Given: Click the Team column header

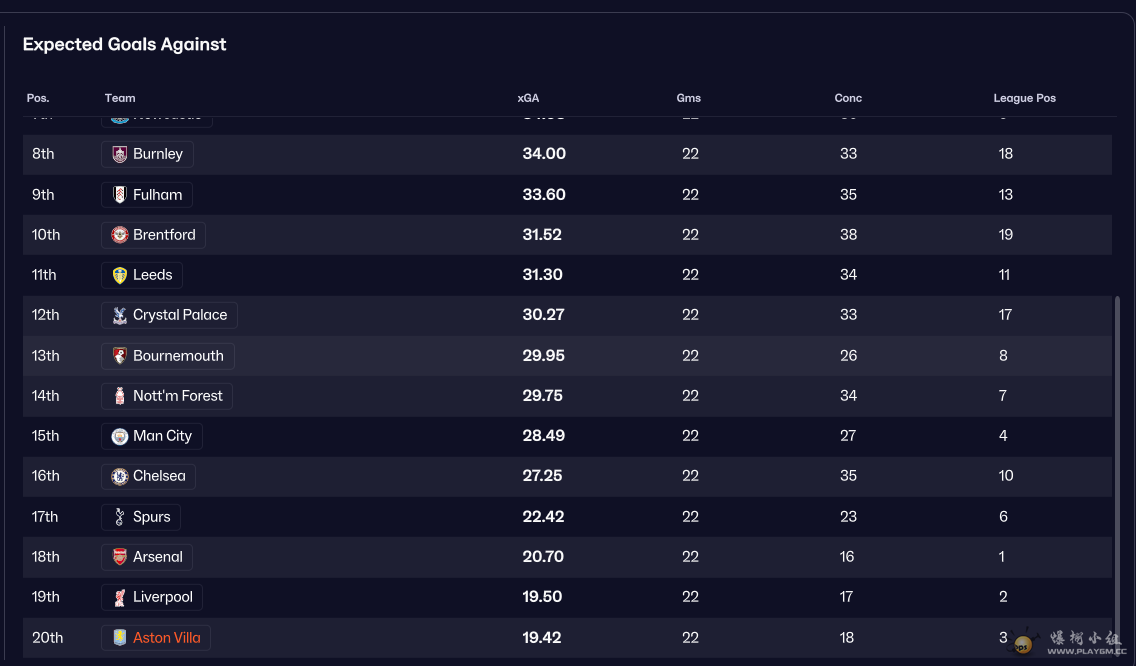Looking at the screenshot, I should click(120, 98).
